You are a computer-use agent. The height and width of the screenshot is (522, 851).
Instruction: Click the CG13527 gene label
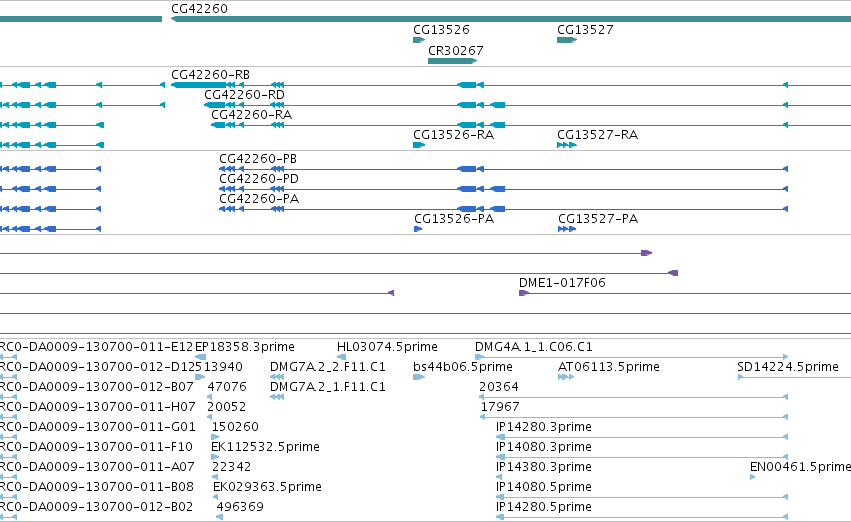click(585, 30)
